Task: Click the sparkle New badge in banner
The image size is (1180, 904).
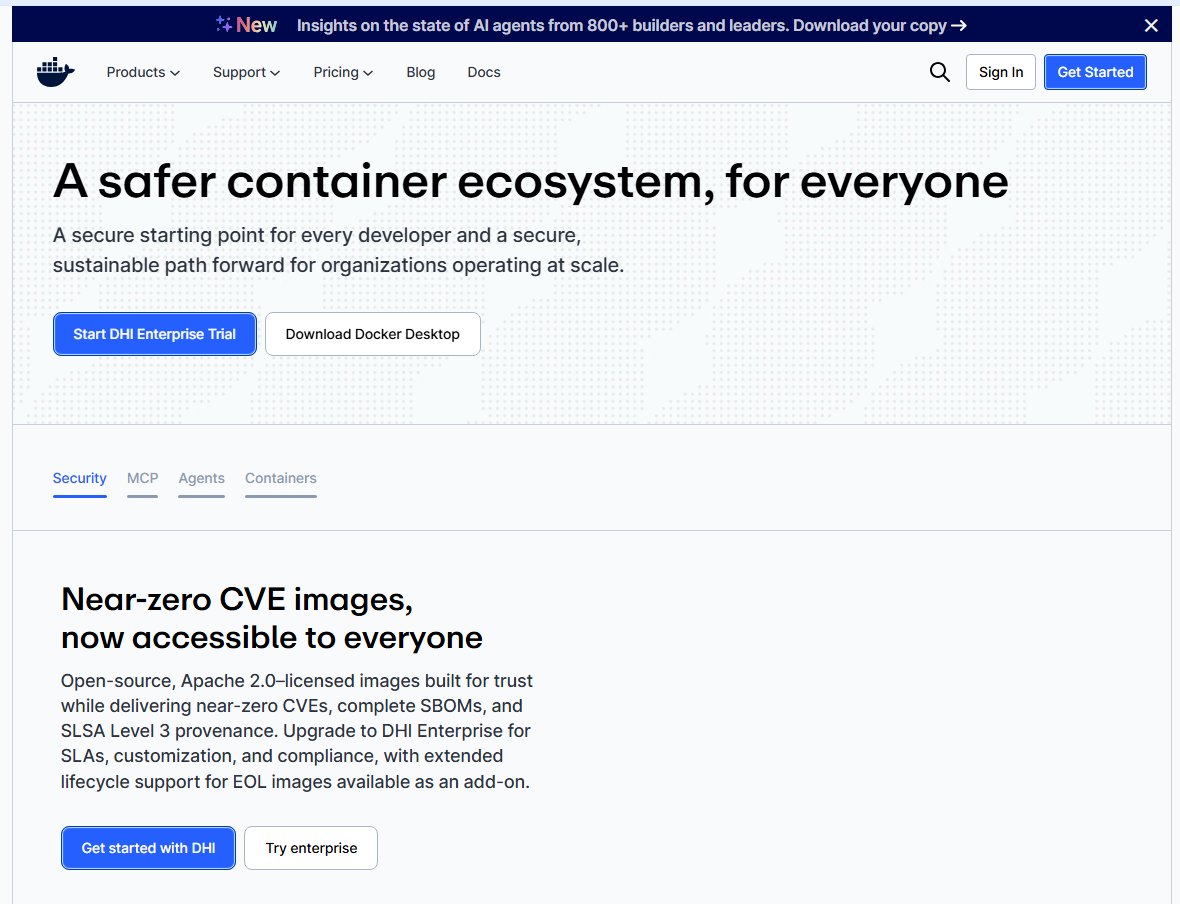Action: tap(246, 25)
